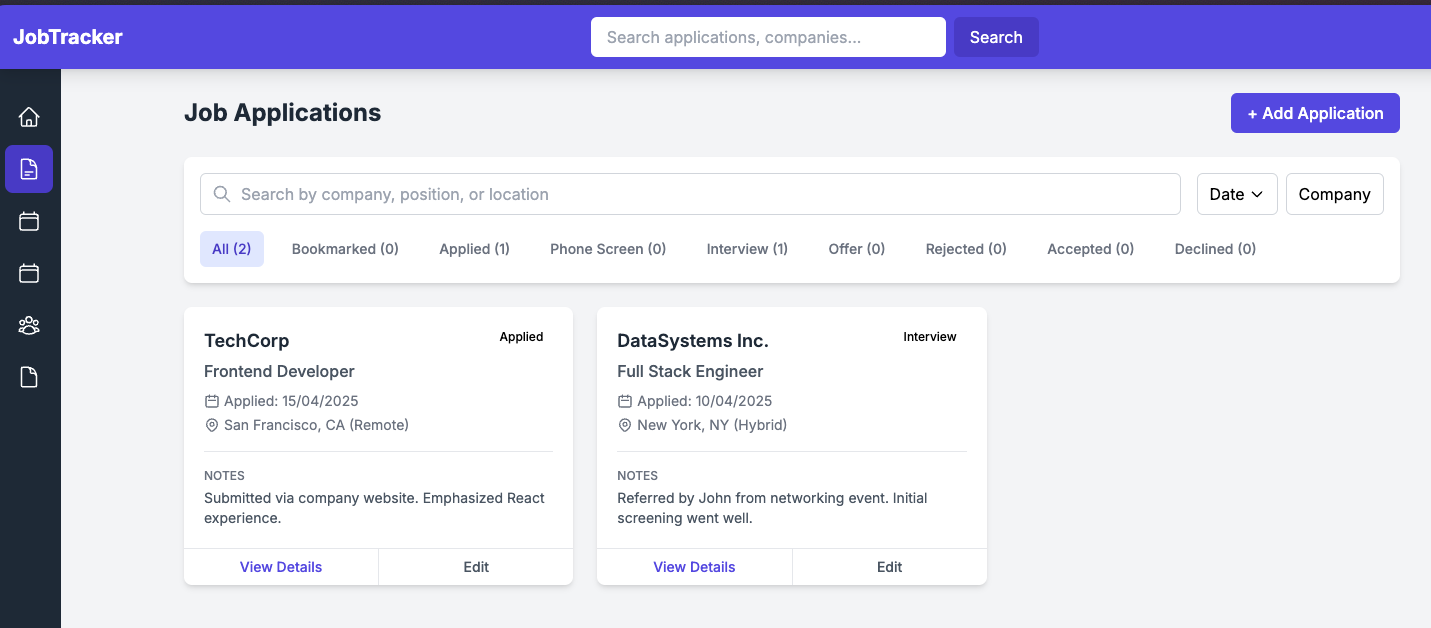Image resolution: width=1431 pixels, height=628 pixels.
Task: View Details of DataSystems Inc. application
Action: point(694,567)
